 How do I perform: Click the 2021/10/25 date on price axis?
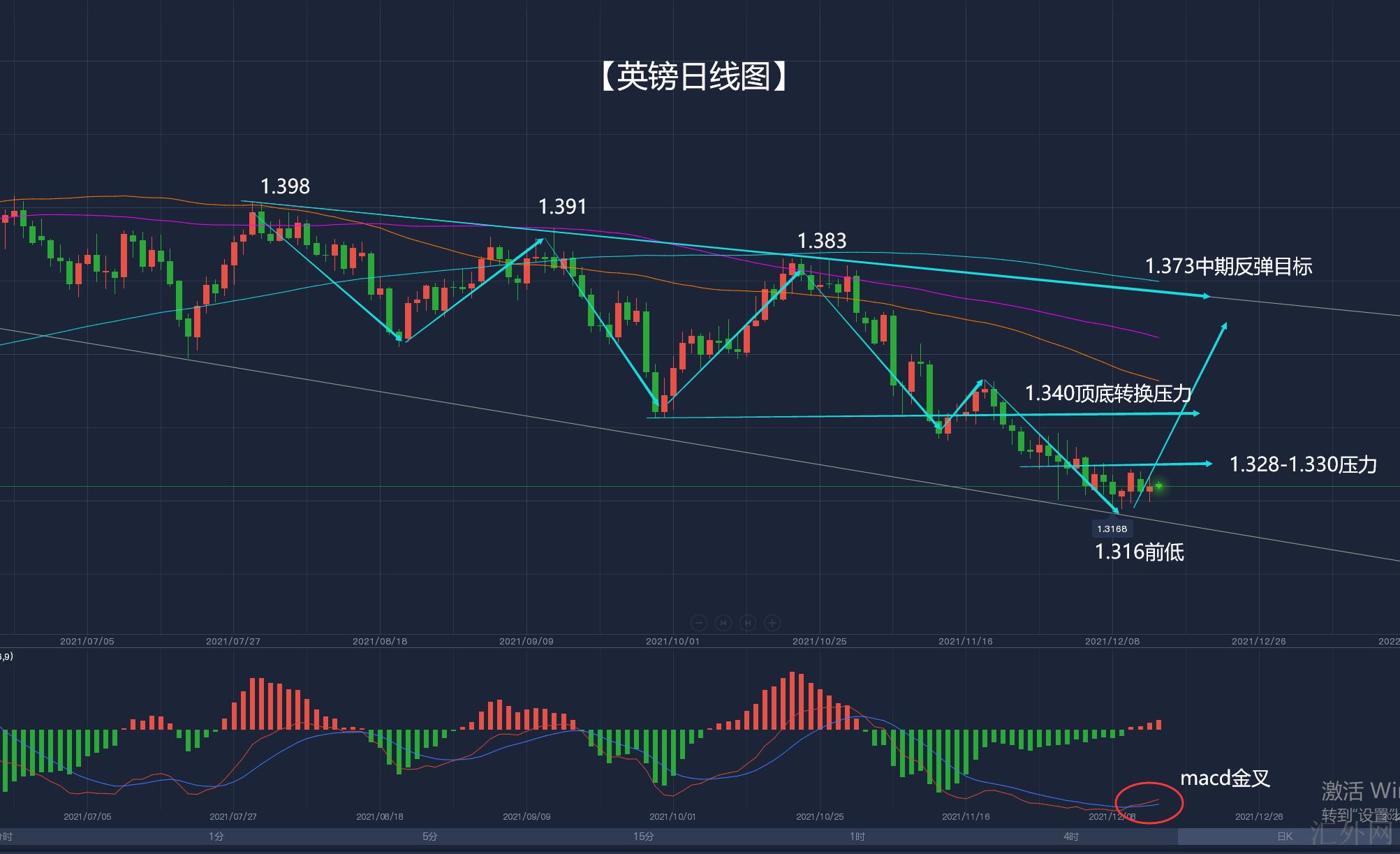(x=819, y=641)
